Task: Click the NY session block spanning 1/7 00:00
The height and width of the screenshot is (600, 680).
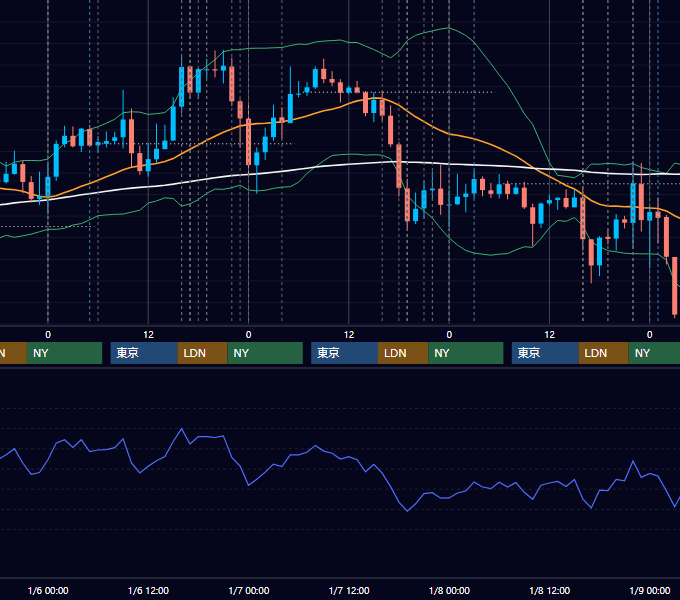Action: tap(265, 353)
